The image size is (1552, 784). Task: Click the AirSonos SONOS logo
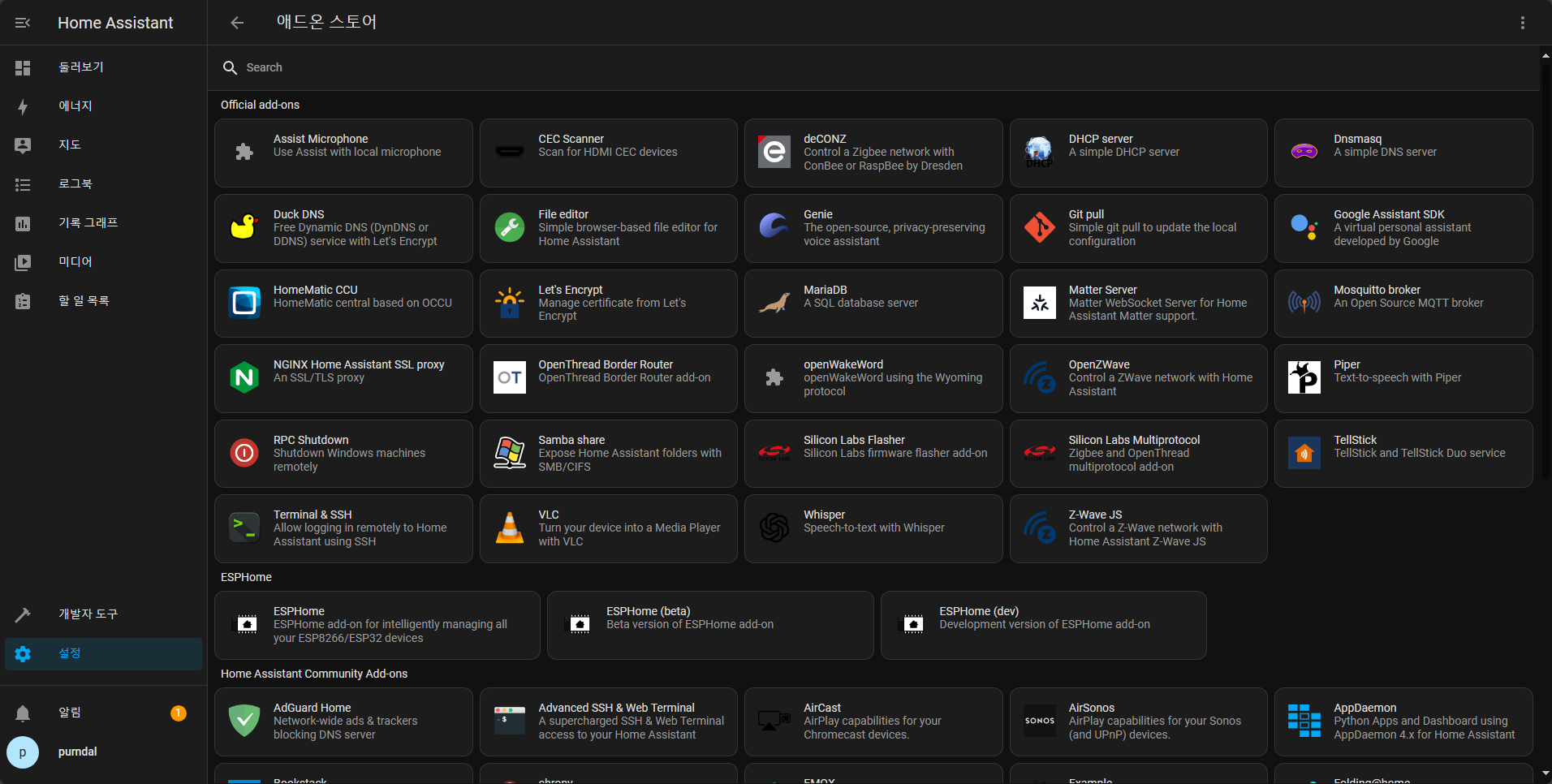[1039, 721]
